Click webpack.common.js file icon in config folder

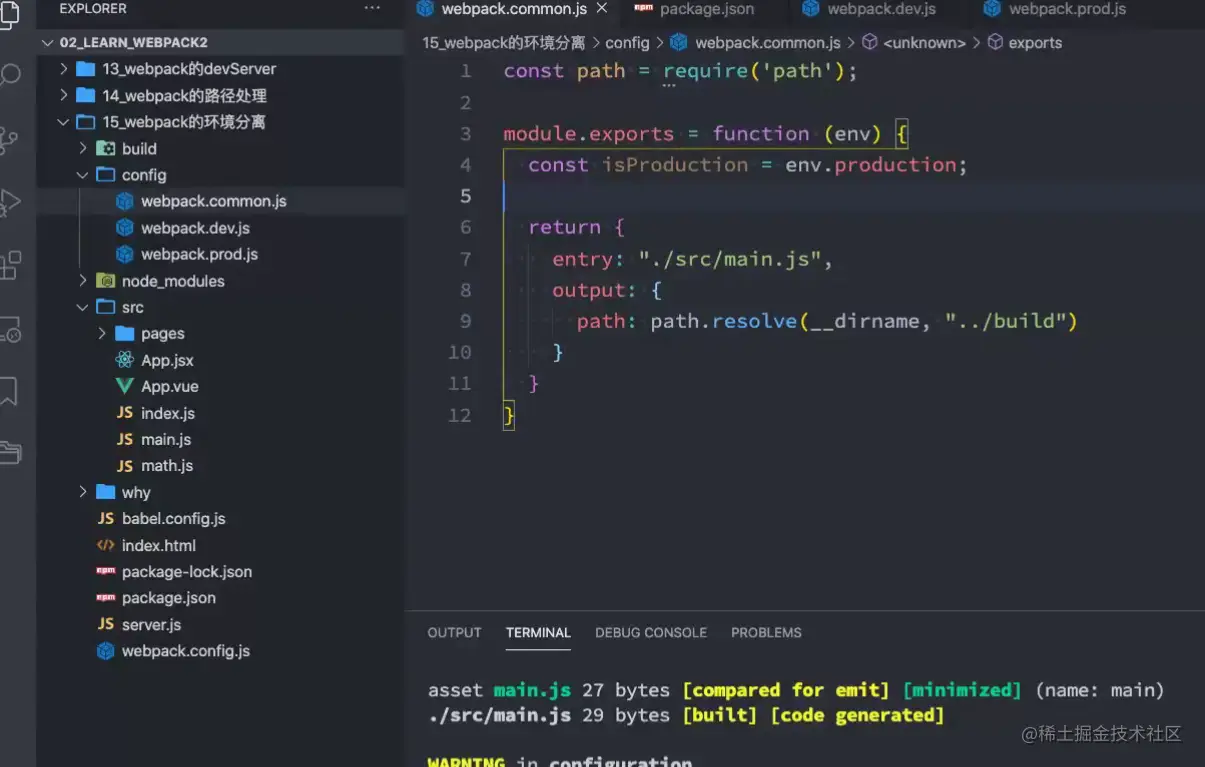[x=125, y=201]
